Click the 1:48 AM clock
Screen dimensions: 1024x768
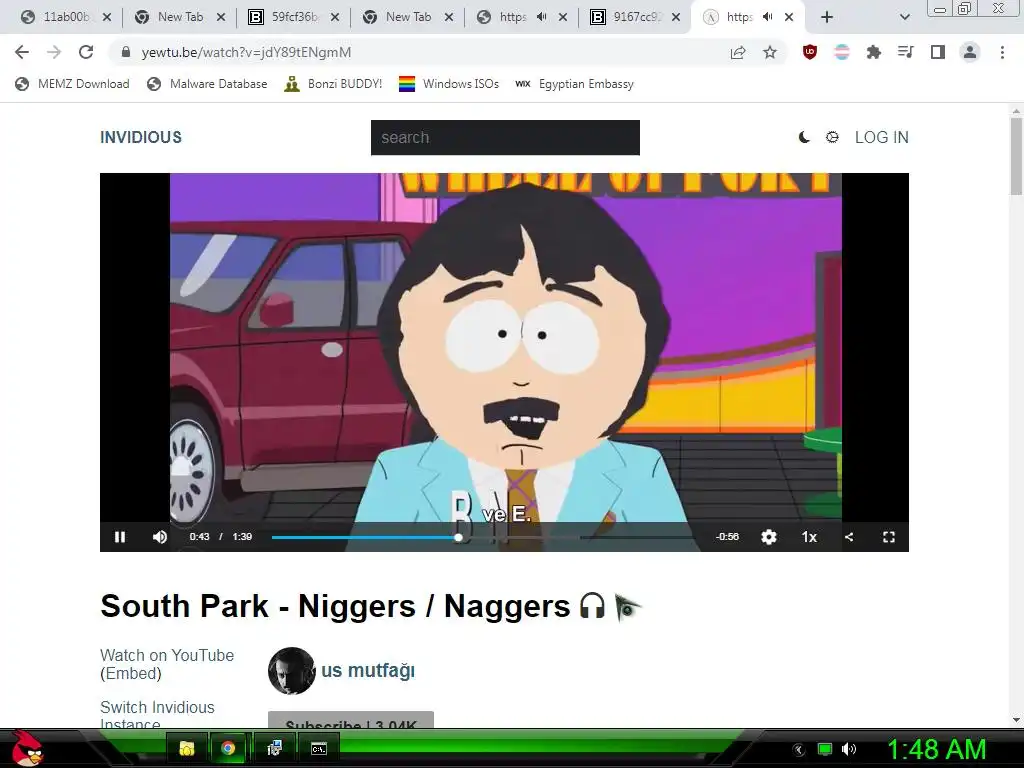(x=936, y=749)
